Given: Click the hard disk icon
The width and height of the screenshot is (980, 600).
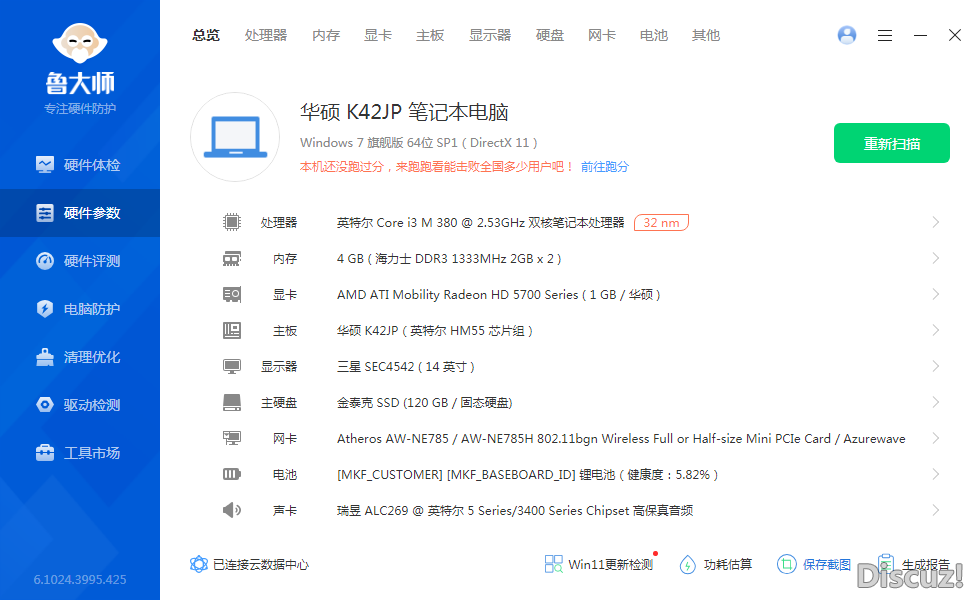Looking at the screenshot, I should tap(232, 402).
